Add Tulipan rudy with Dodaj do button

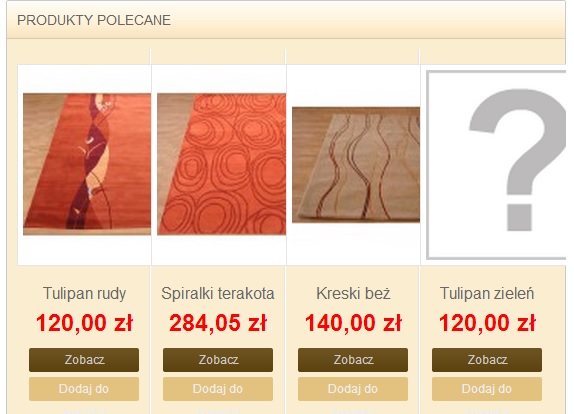84,389
